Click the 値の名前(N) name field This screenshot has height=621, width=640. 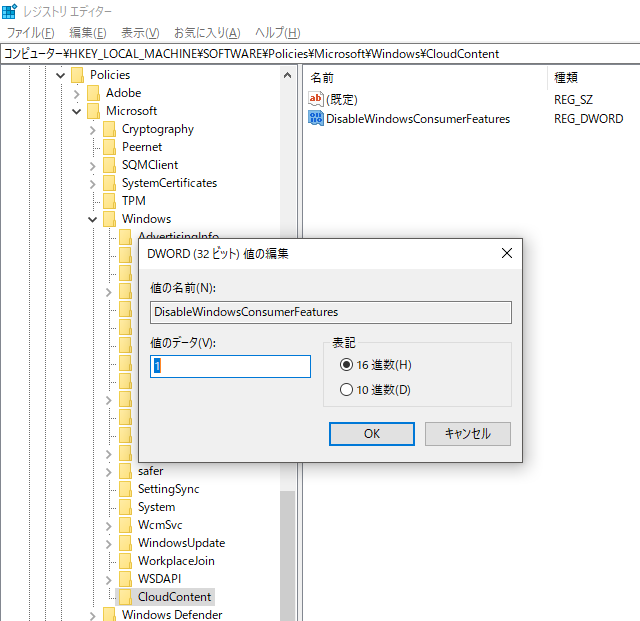[331, 312]
